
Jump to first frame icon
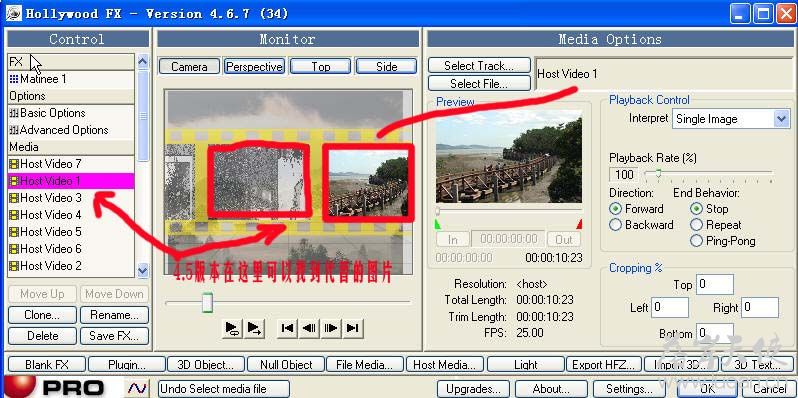[x=287, y=328]
